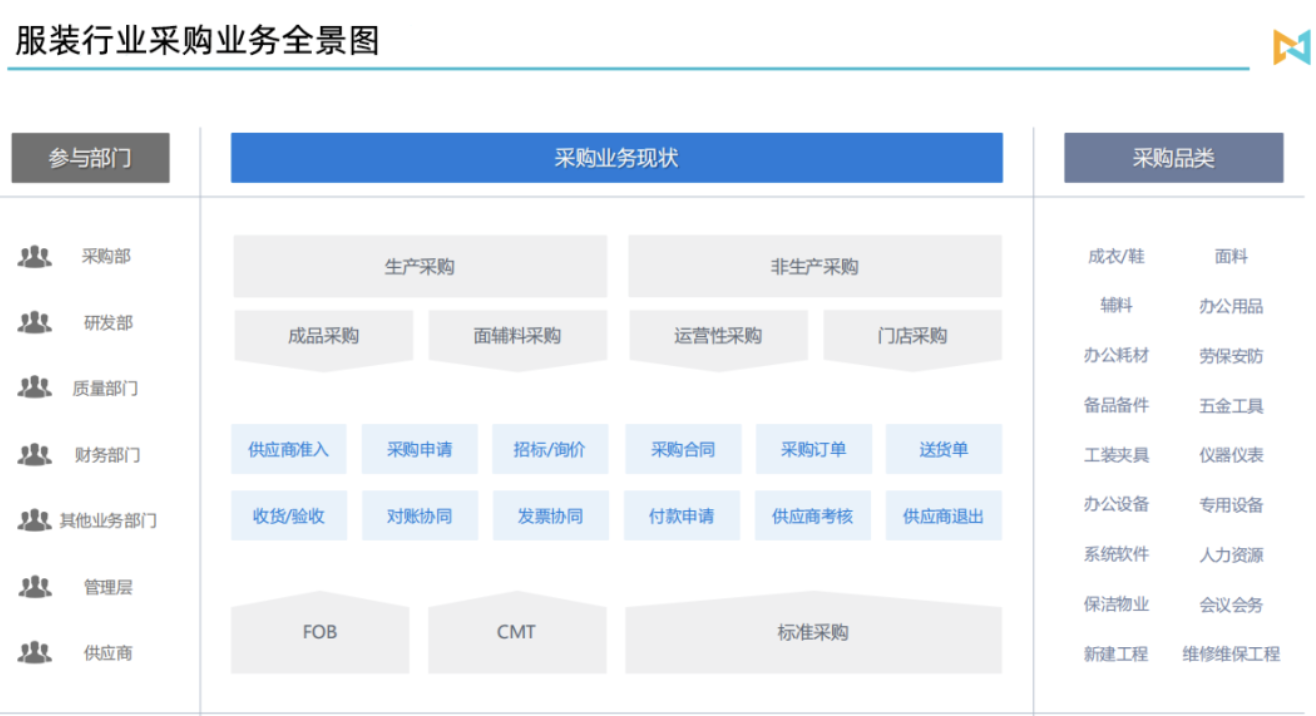This screenshot has height=716, width=1316.
Task: Click the logo icon at top right
Action: (1291, 47)
